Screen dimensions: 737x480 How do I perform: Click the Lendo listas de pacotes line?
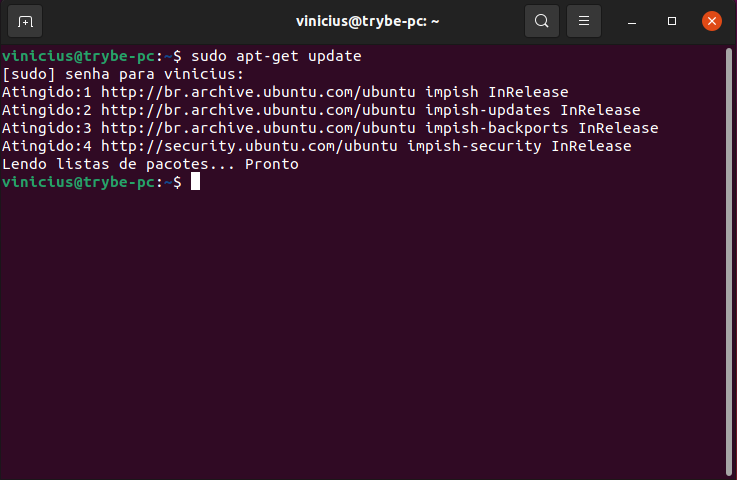click(x=150, y=164)
